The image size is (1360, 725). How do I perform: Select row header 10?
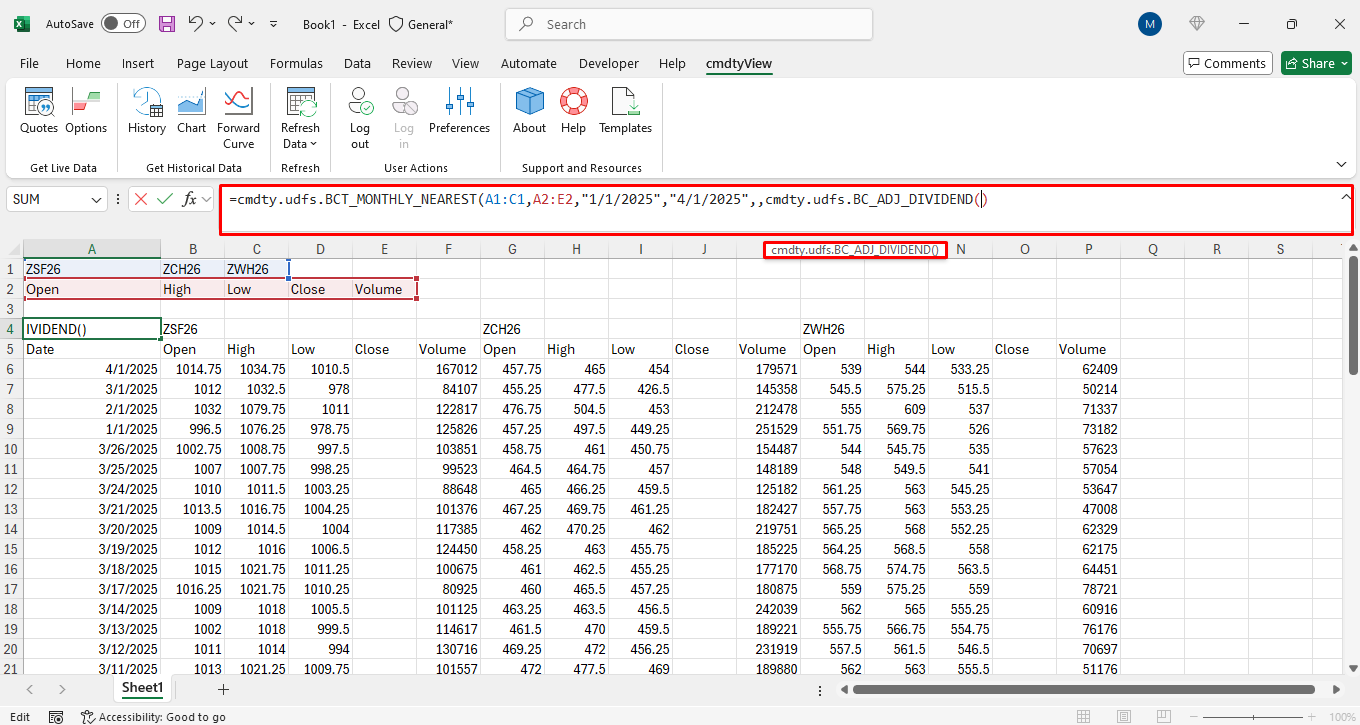pyautogui.click(x=11, y=449)
